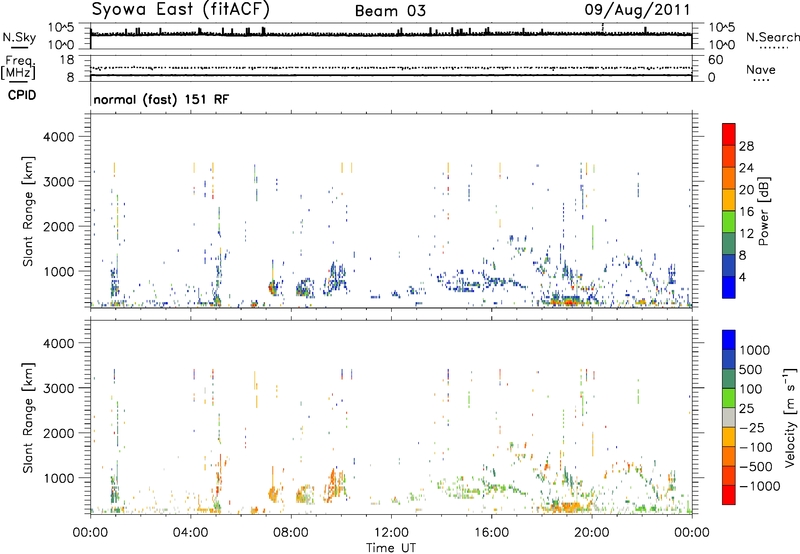Click the '4000' tick in power panel
The height and width of the screenshot is (554, 800).
pyautogui.click(x=59, y=137)
